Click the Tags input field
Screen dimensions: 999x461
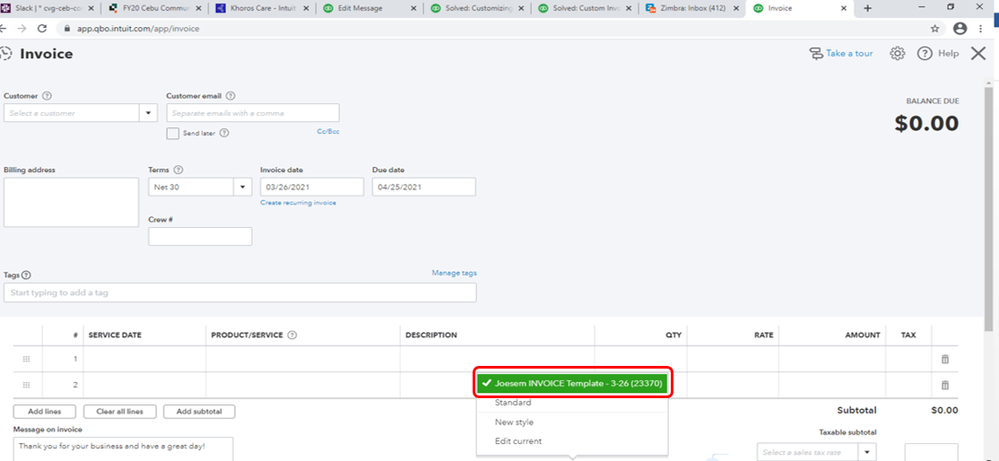coord(240,293)
